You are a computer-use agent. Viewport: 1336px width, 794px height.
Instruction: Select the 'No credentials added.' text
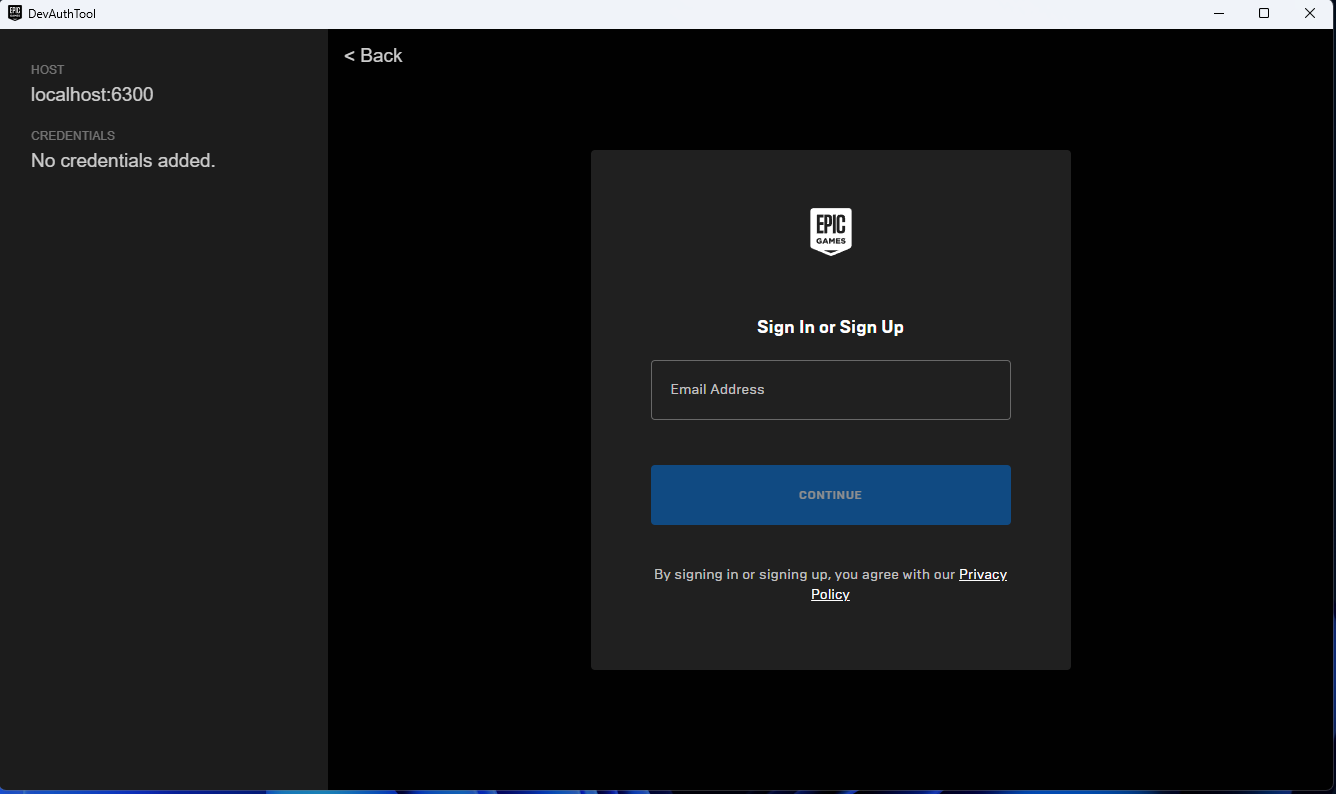[123, 161]
